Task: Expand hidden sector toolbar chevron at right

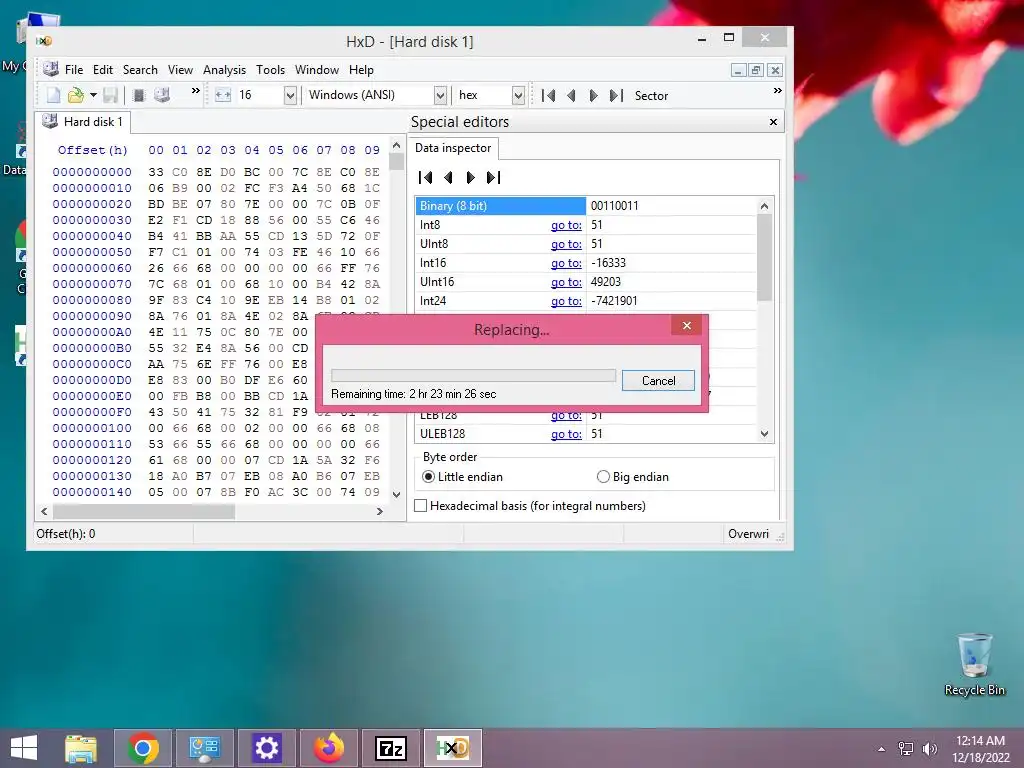Action: [777, 91]
